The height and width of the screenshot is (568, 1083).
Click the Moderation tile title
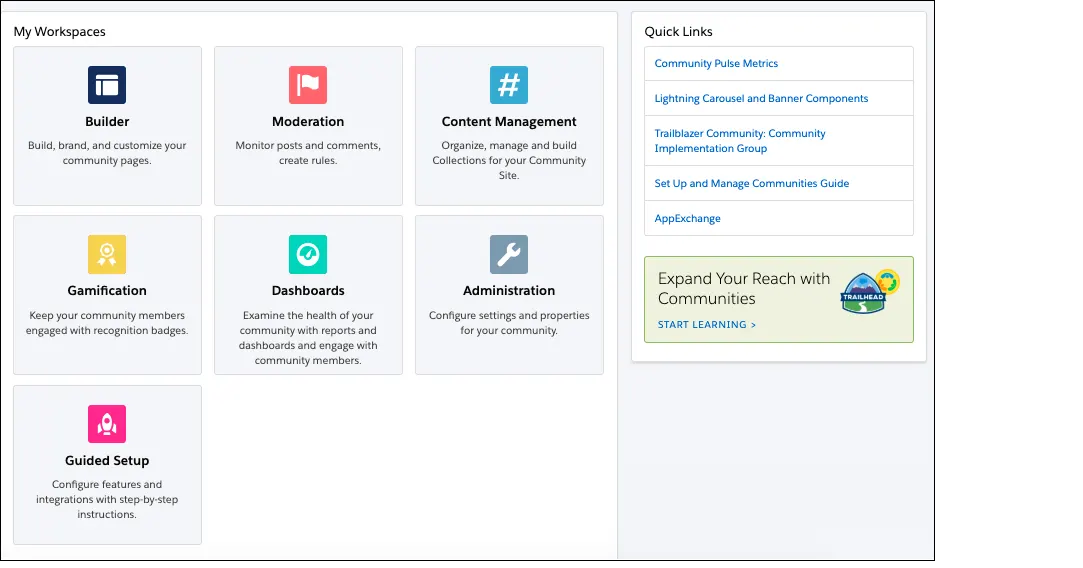(x=308, y=122)
